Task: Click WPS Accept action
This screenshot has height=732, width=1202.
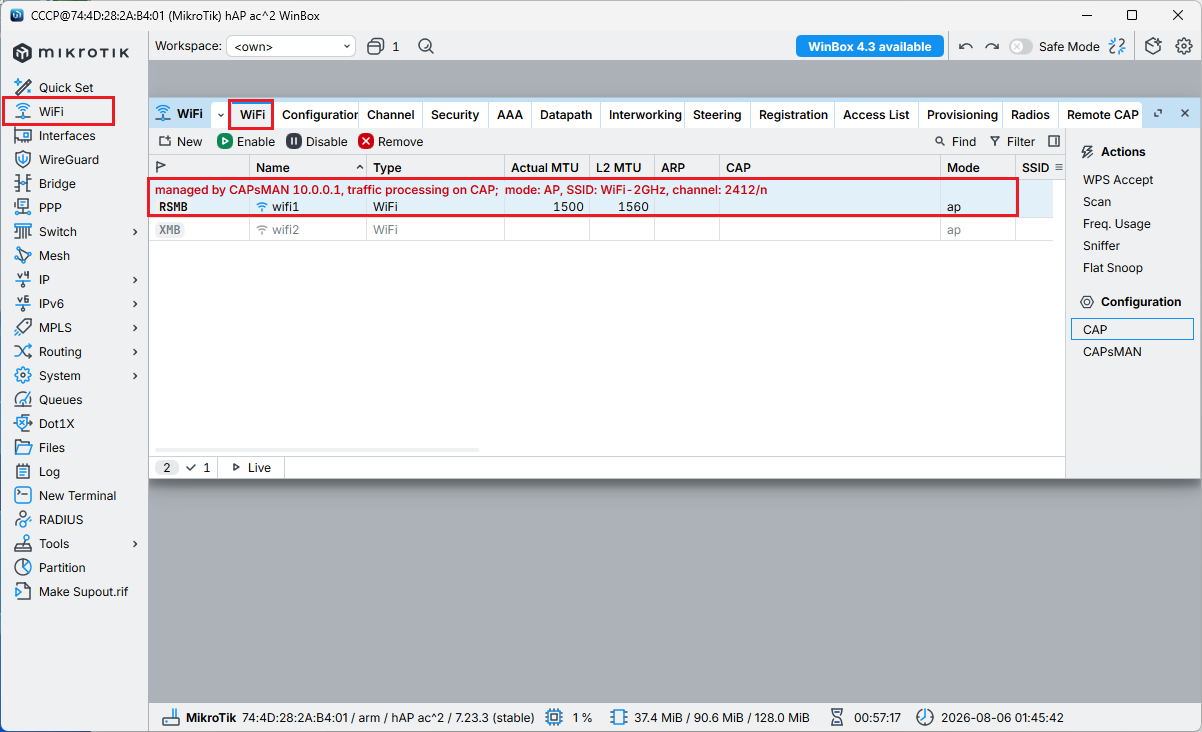Action: pyautogui.click(x=1118, y=180)
